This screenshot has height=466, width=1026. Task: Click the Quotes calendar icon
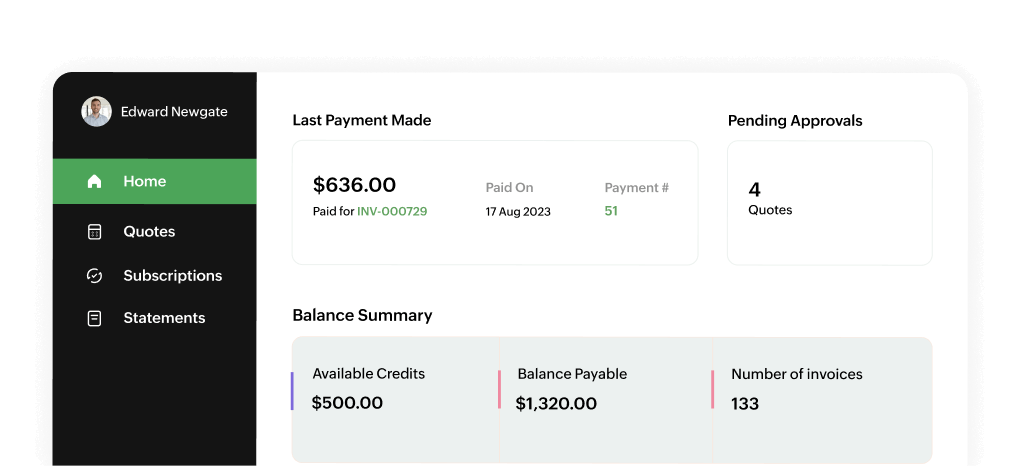[x=95, y=232]
